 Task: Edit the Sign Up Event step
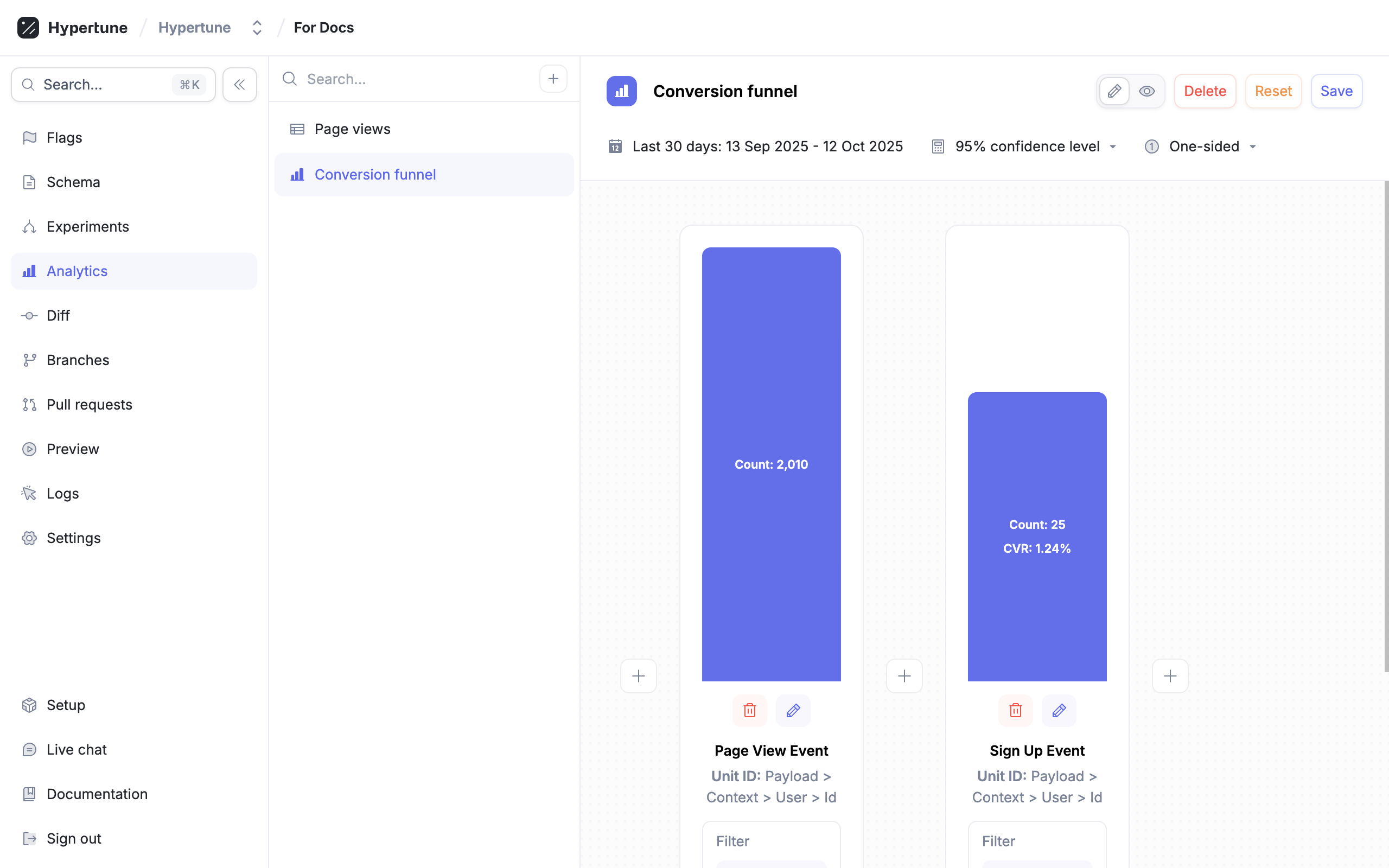point(1059,711)
